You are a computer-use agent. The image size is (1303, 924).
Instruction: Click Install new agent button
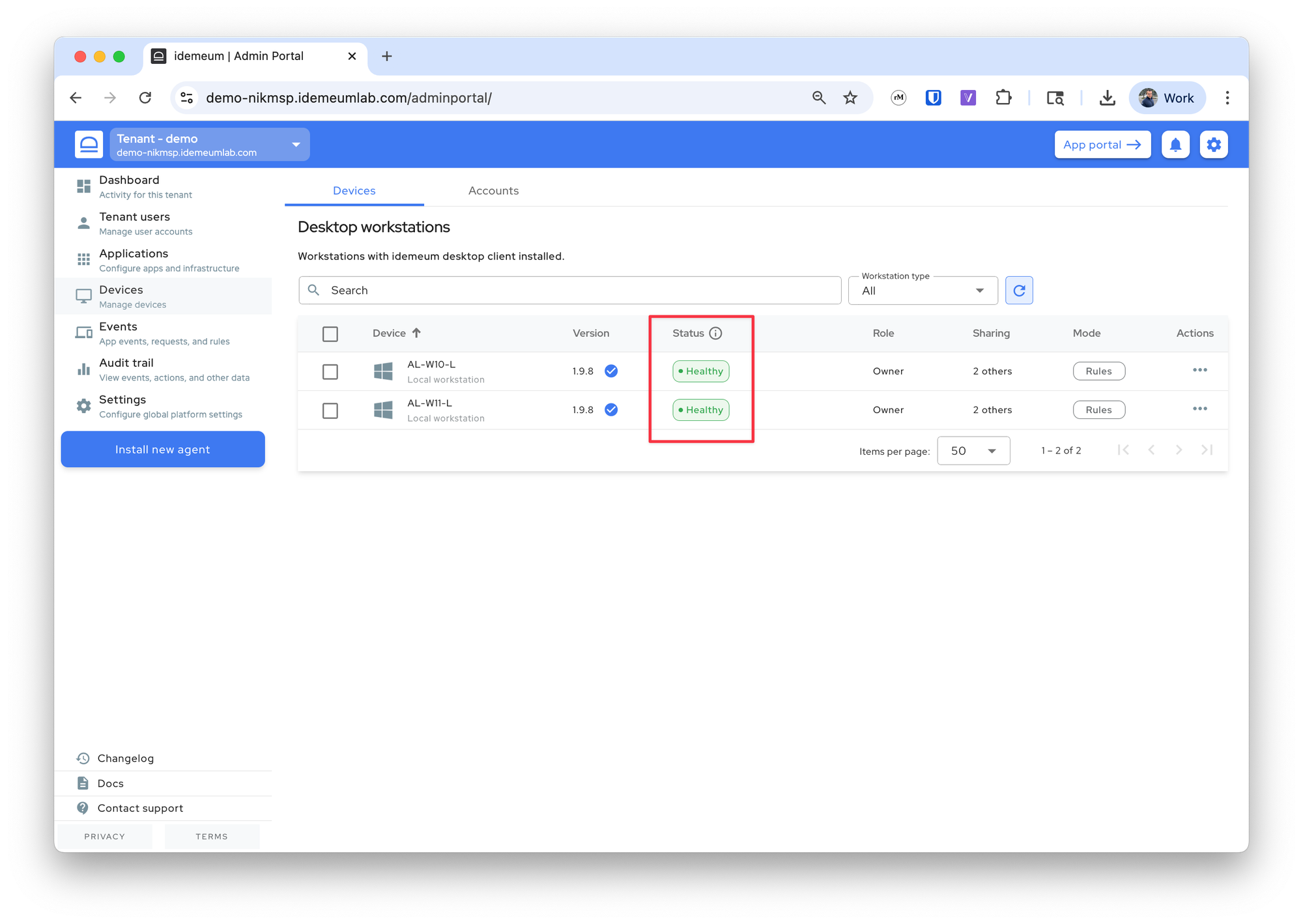[x=163, y=449]
